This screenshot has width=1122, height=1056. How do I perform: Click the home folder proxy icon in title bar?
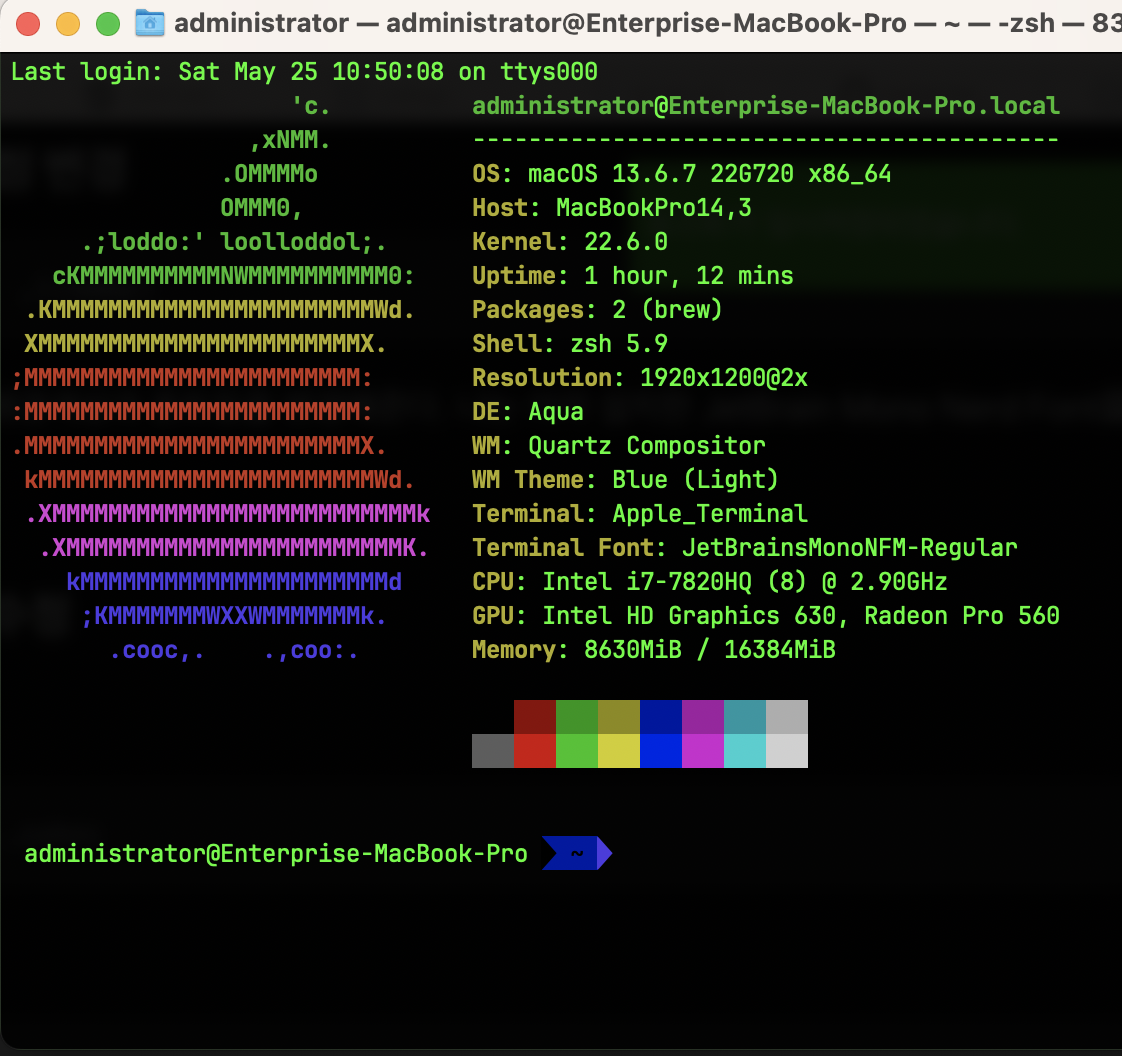150,24
